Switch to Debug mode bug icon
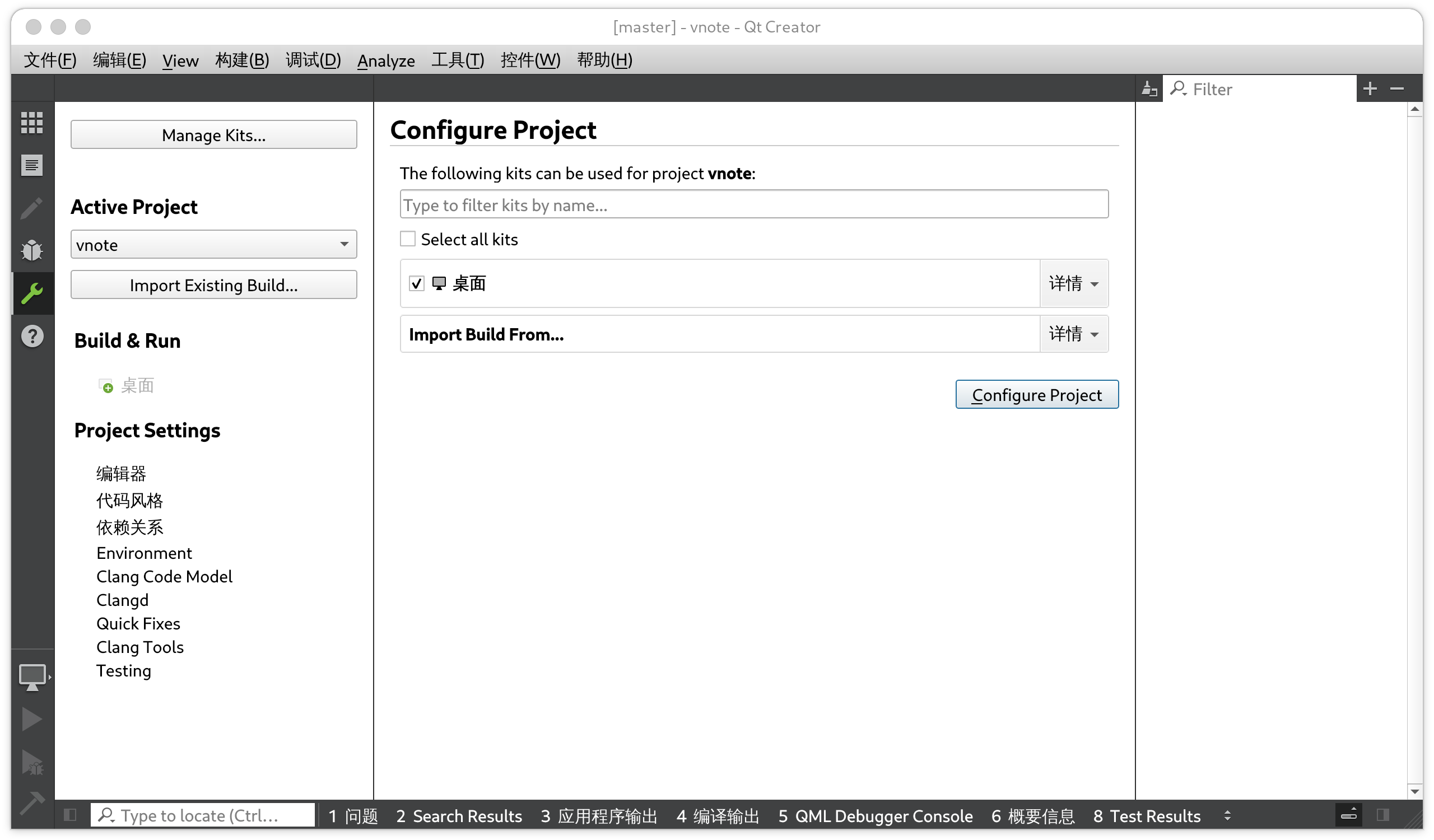The image size is (1434, 840). pyautogui.click(x=32, y=250)
